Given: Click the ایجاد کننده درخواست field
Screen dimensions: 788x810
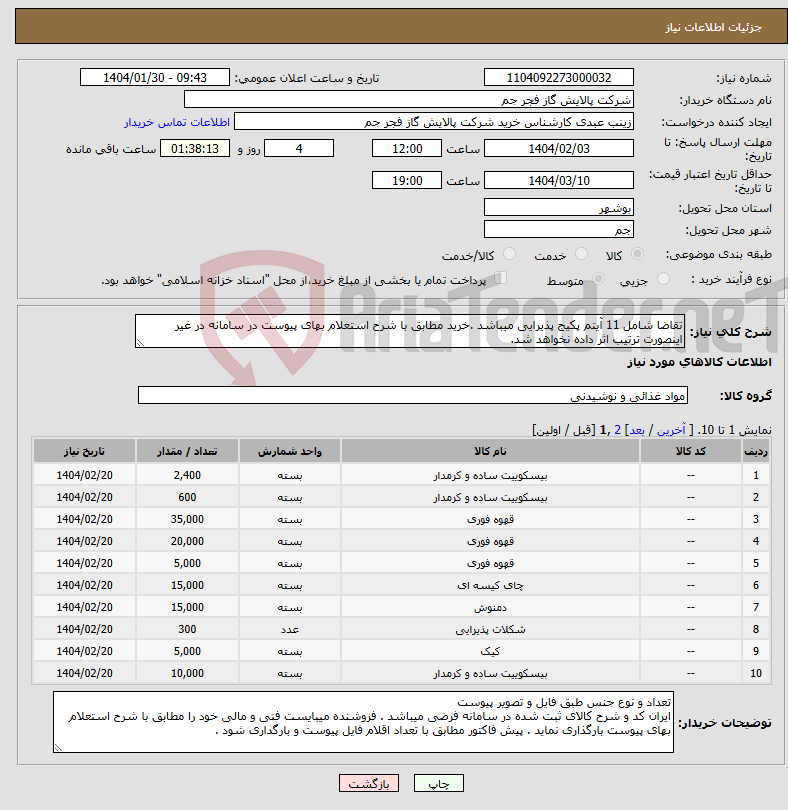Looking at the screenshot, I should [434, 122].
